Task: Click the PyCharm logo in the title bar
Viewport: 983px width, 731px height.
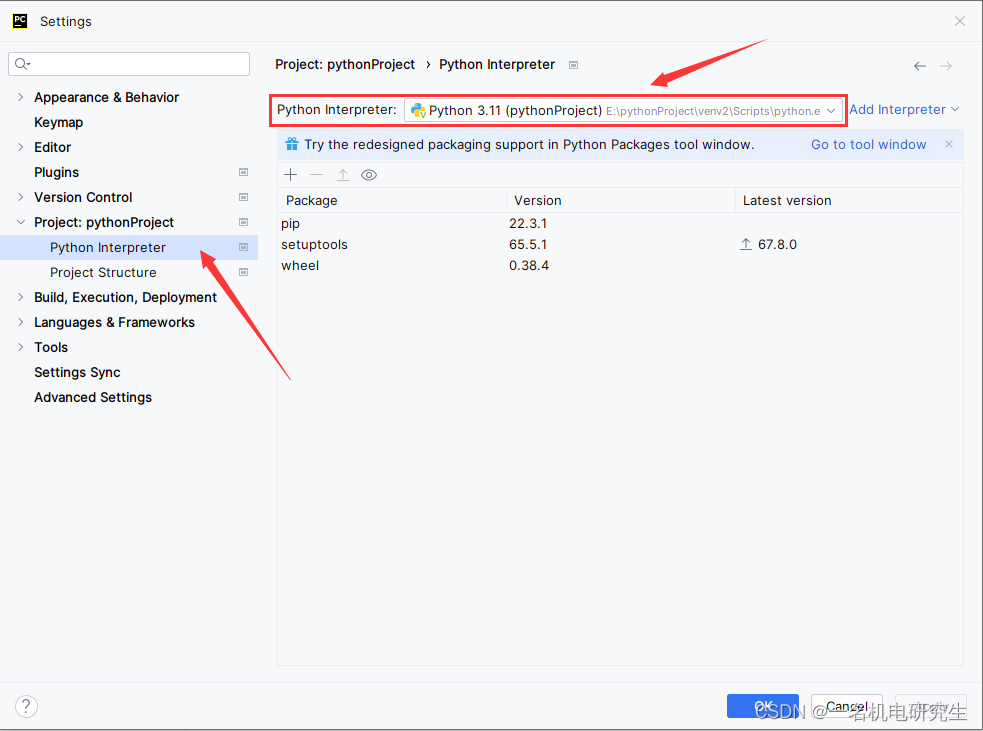Action: coord(20,21)
